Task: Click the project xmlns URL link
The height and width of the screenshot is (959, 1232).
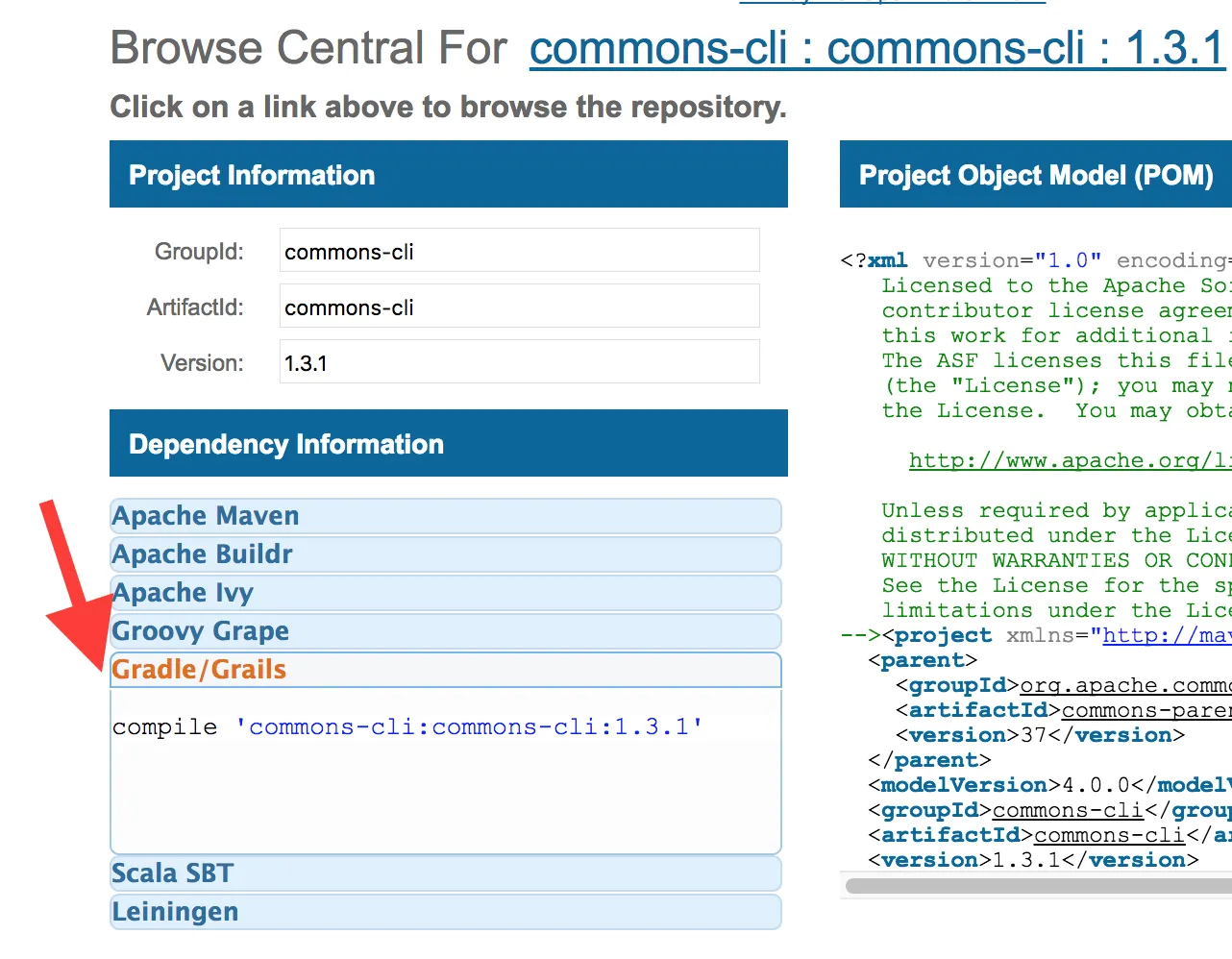Action: point(1167,636)
